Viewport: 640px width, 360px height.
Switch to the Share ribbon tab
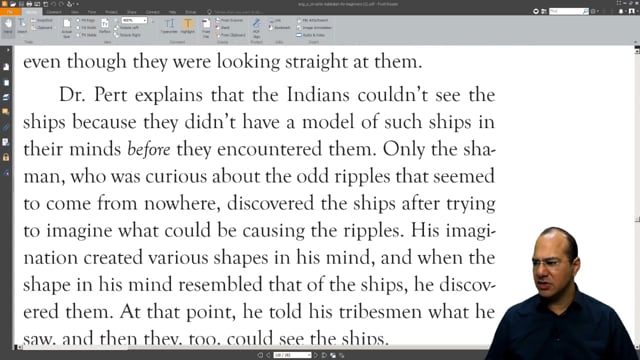(x=131, y=12)
